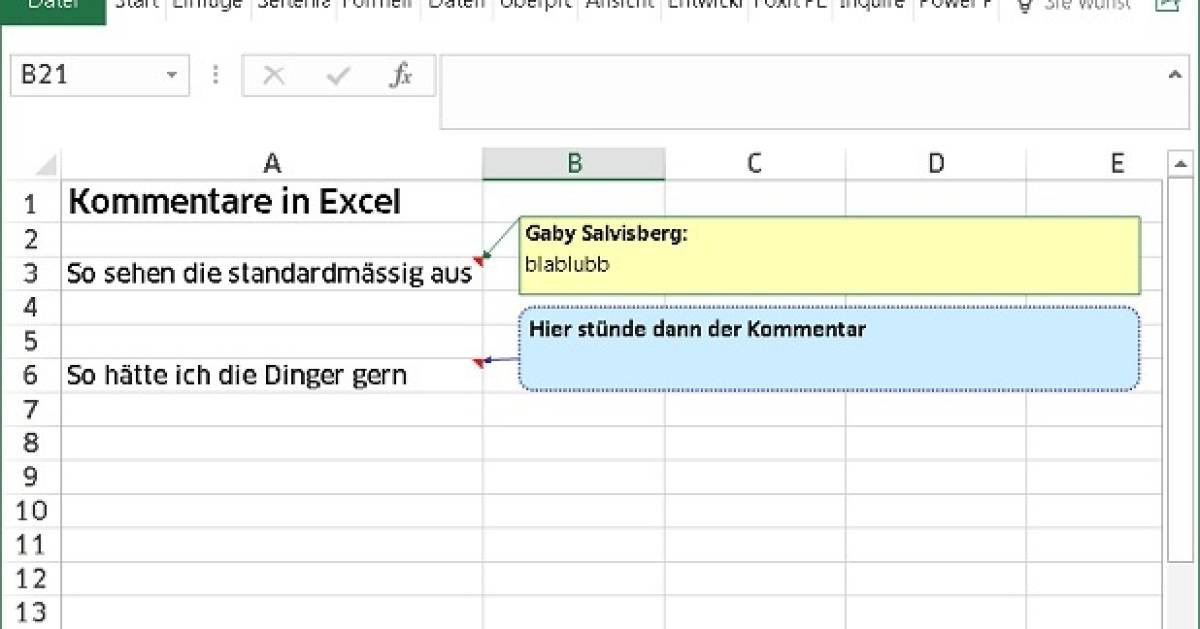Click the Select All corner triangle
Viewport: 1200px width, 629px height.
[x=46, y=165]
